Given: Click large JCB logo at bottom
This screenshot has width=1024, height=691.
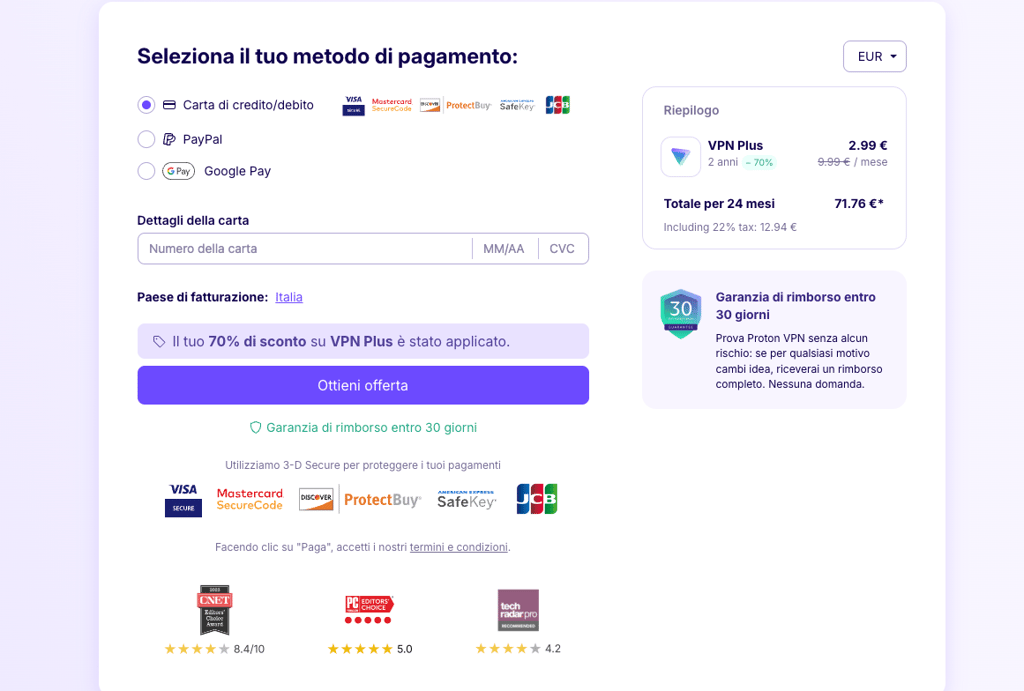Looking at the screenshot, I should (537, 499).
